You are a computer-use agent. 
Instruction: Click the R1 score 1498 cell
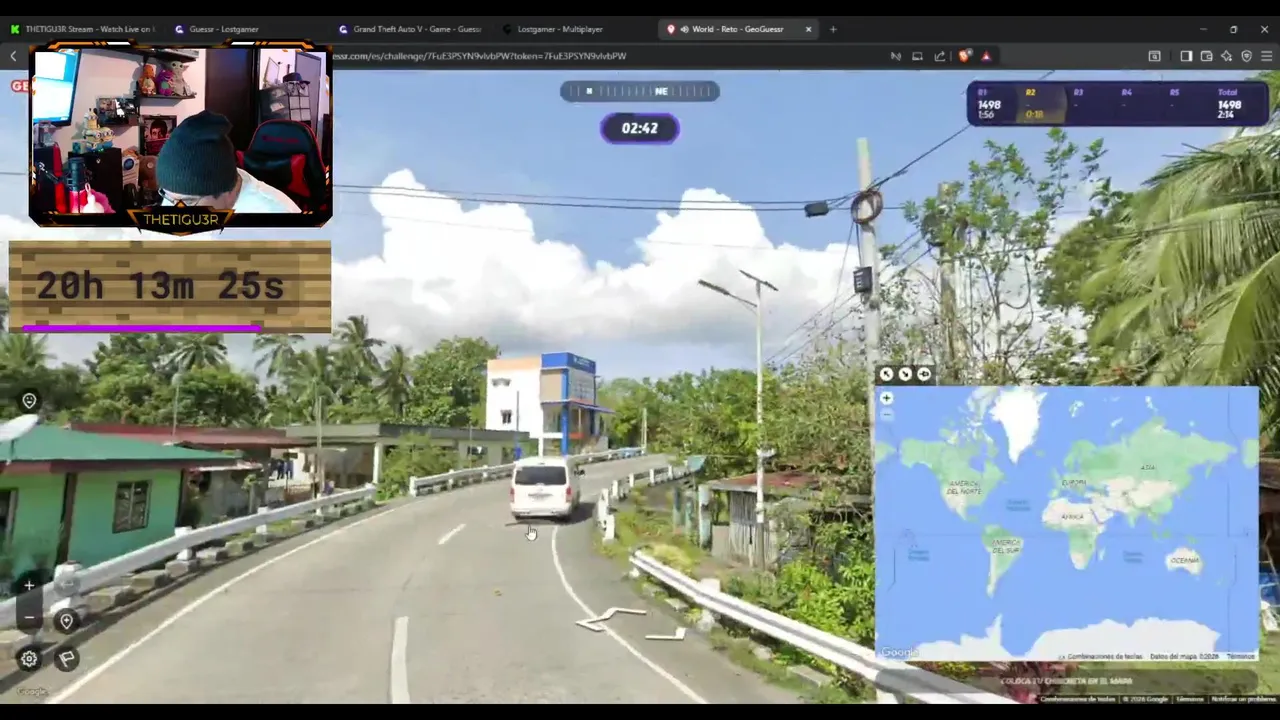tap(990, 104)
